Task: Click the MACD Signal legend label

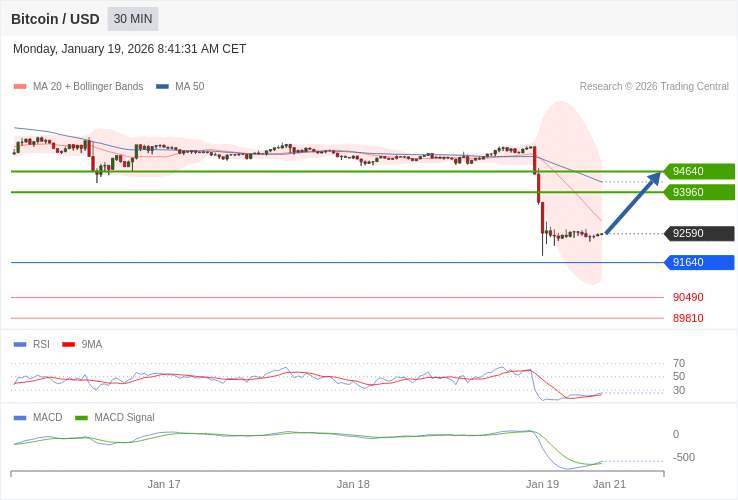Action: [x=124, y=418]
